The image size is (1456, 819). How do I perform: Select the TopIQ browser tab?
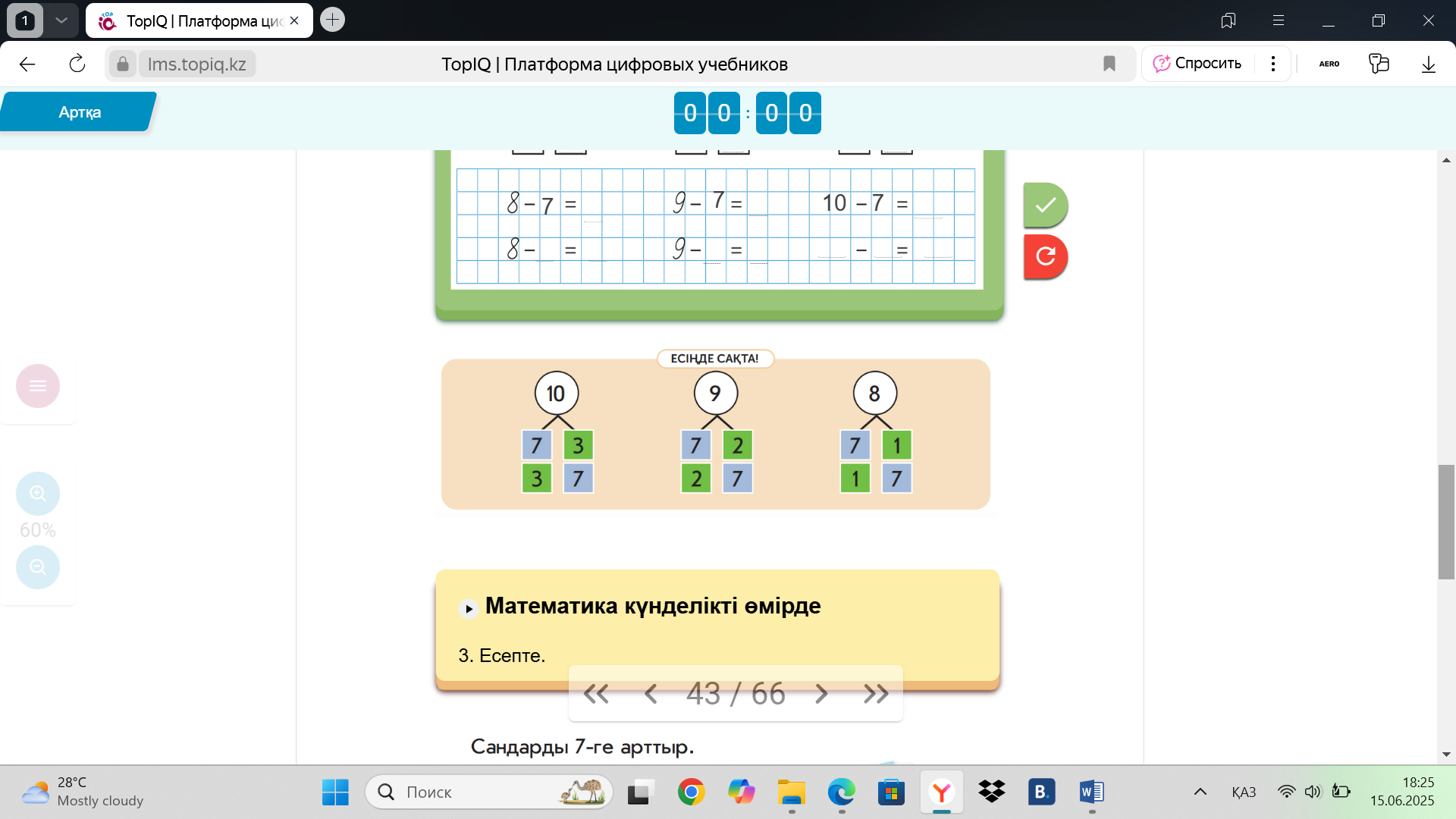199,20
